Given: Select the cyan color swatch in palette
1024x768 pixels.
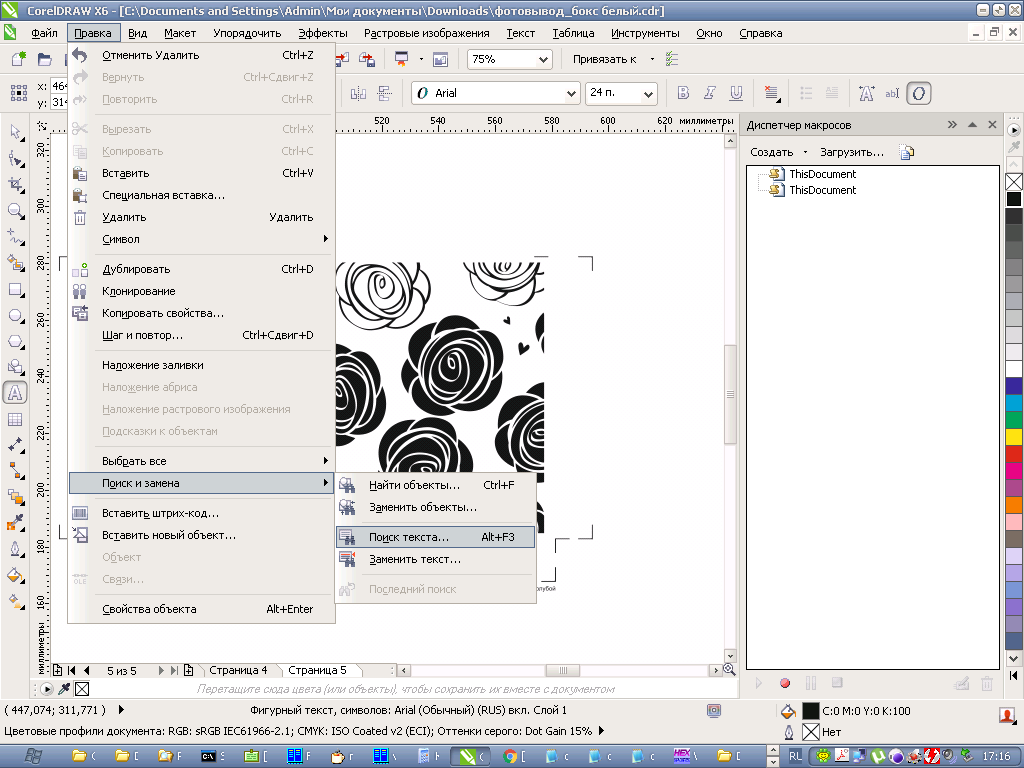Looking at the screenshot, I should click(1014, 403).
